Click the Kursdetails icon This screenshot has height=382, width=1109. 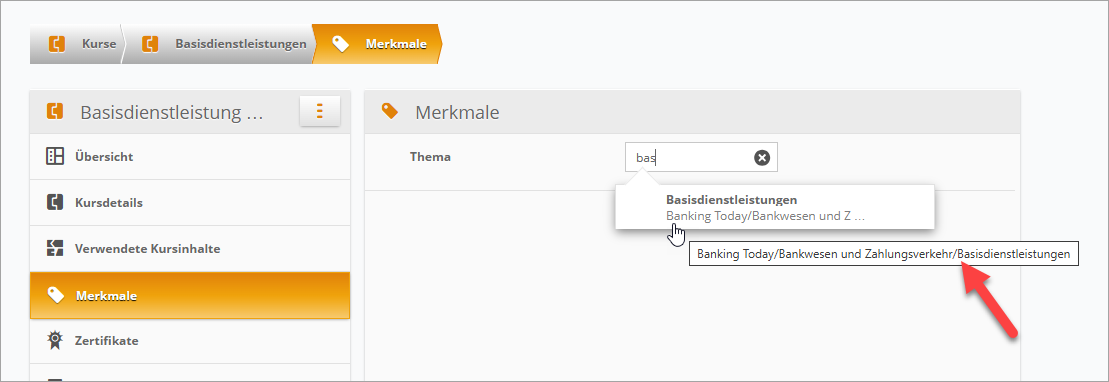pos(54,203)
